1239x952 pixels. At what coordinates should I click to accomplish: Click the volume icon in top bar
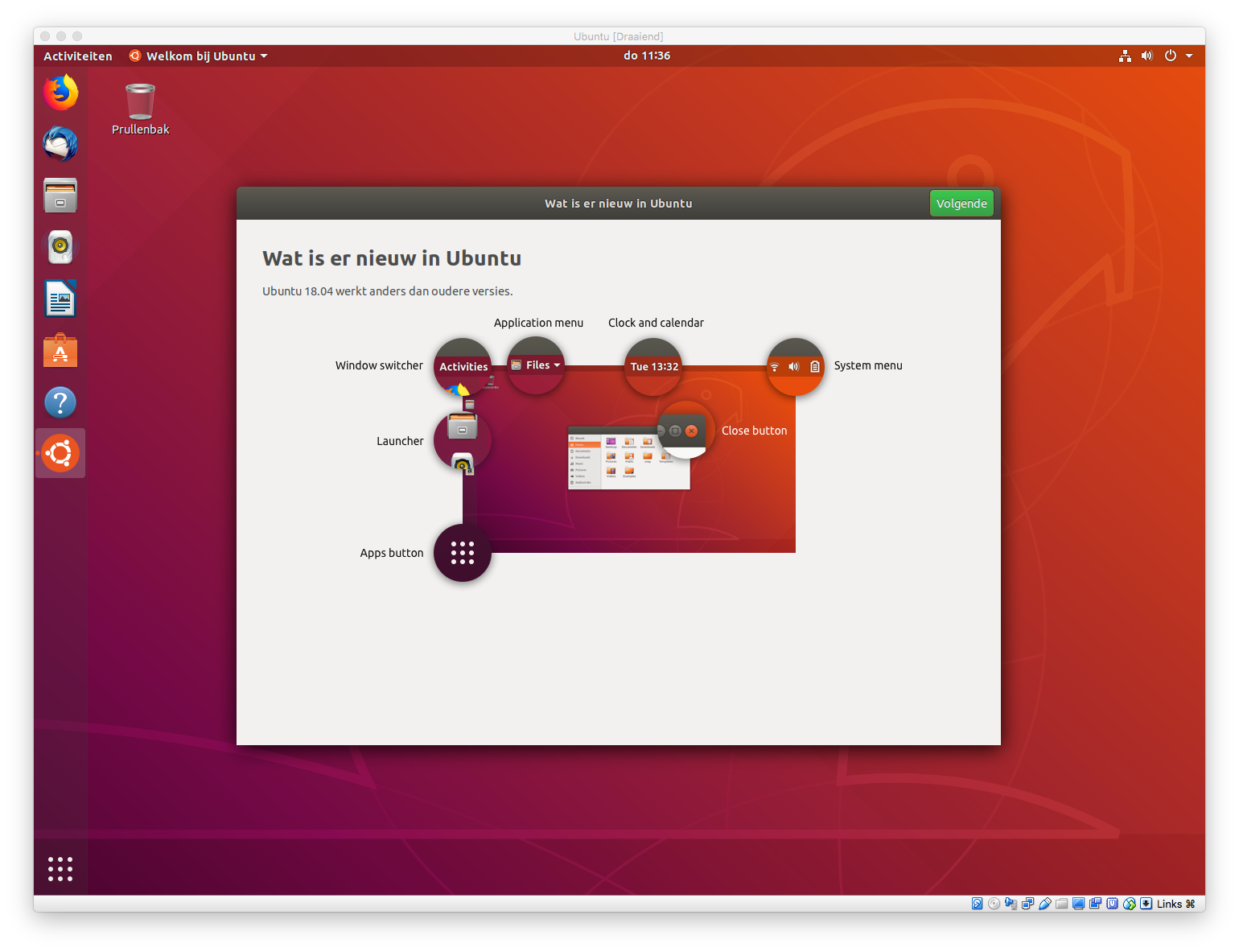[1146, 56]
